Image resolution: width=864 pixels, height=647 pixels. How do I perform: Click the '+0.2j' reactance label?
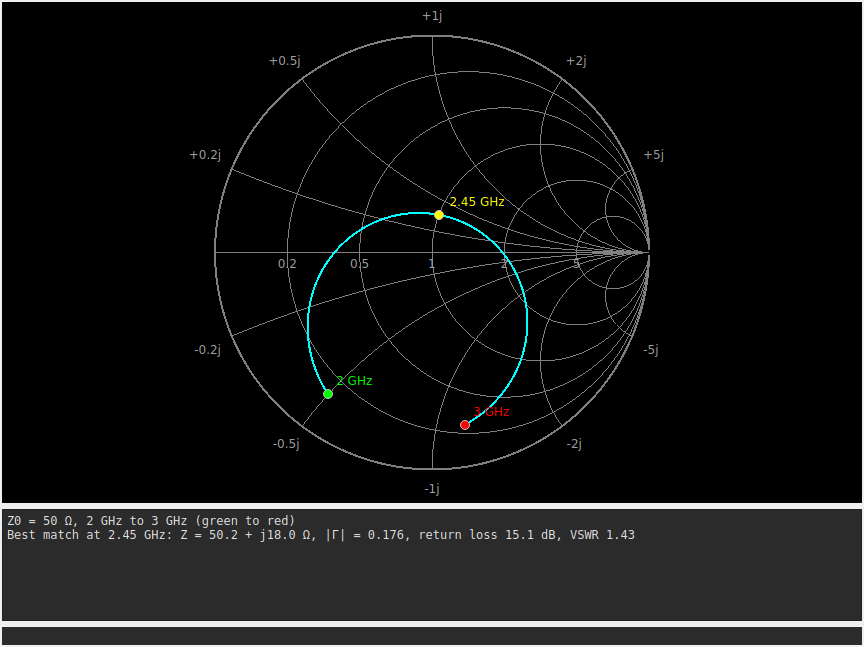pos(205,155)
